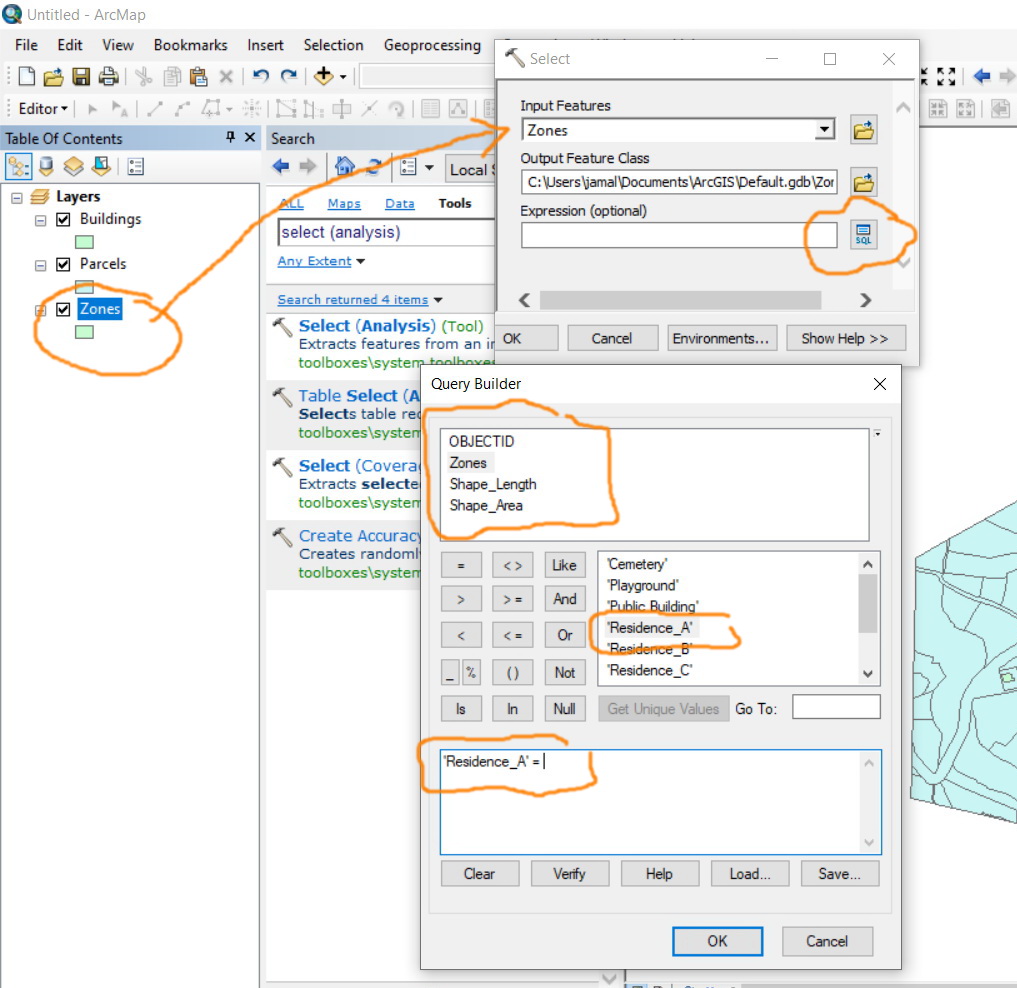Open the Input Features Zones dropdown
Screen dimensions: 1017x988
point(824,130)
